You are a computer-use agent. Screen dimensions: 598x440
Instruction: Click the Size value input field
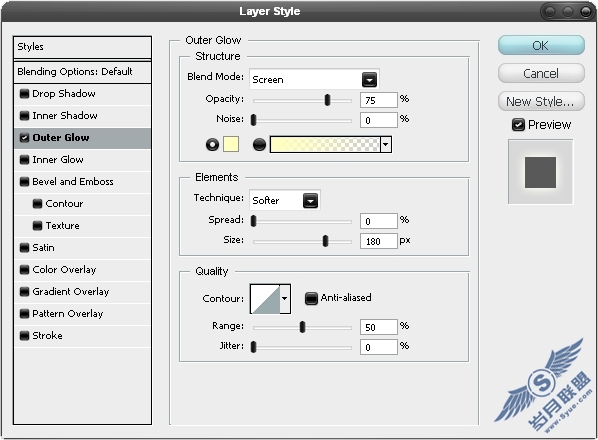[378, 241]
